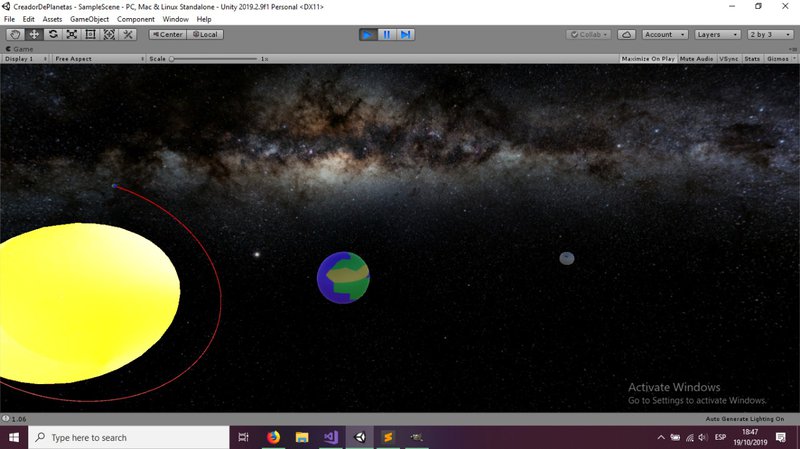Click the Stats button
Image resolution: width=800 pixels, height=449 pixels.
(752, 59)
